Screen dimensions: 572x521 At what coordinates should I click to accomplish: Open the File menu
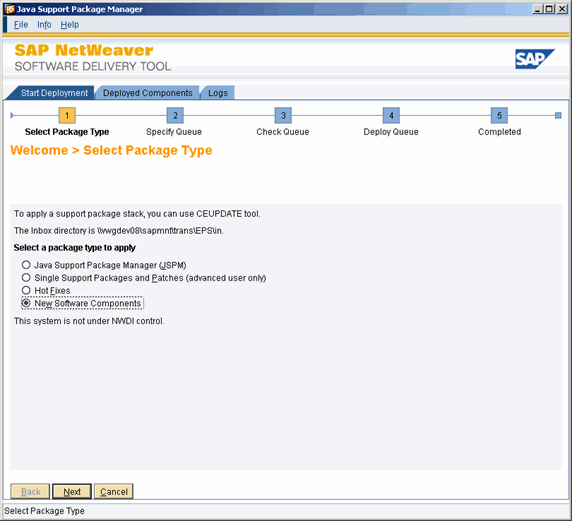[21, 24]
